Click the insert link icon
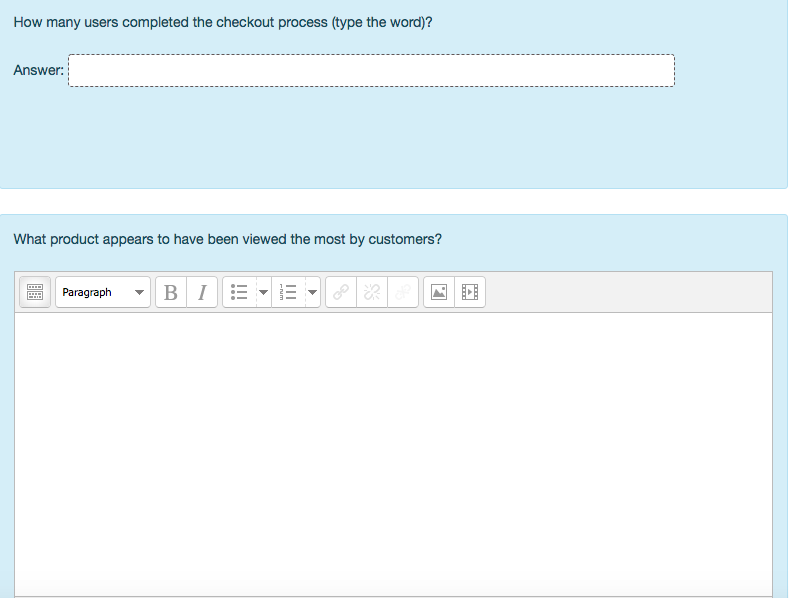 coord(341,292)
